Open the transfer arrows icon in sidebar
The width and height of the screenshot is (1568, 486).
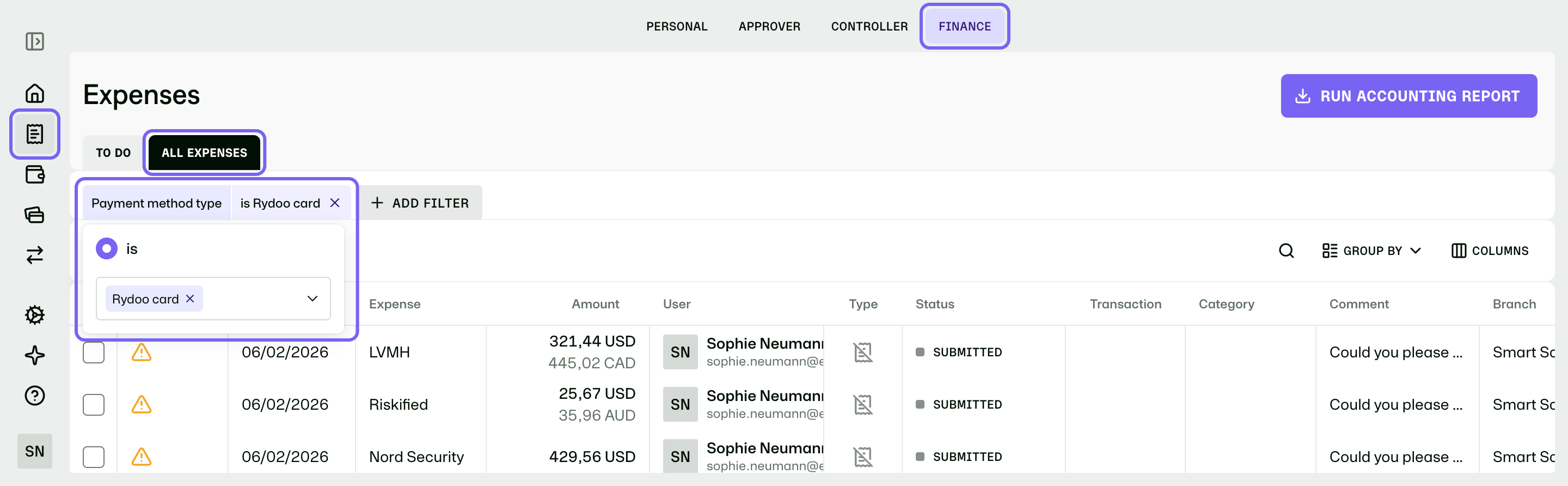pos(35,254)
